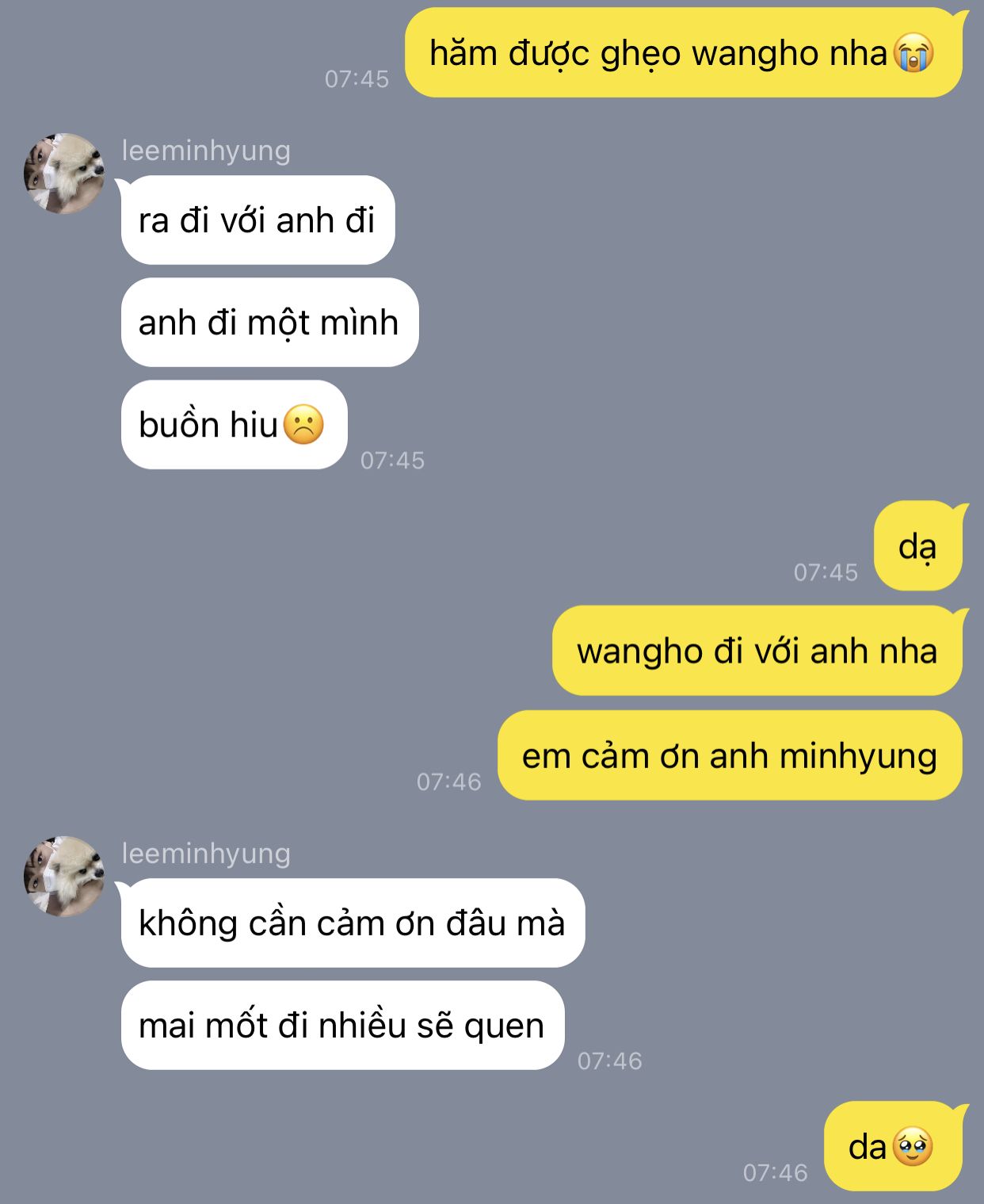The image size is (984, 1204).
Task: Tap the pleading emoji in last message
Action: 913,1147
